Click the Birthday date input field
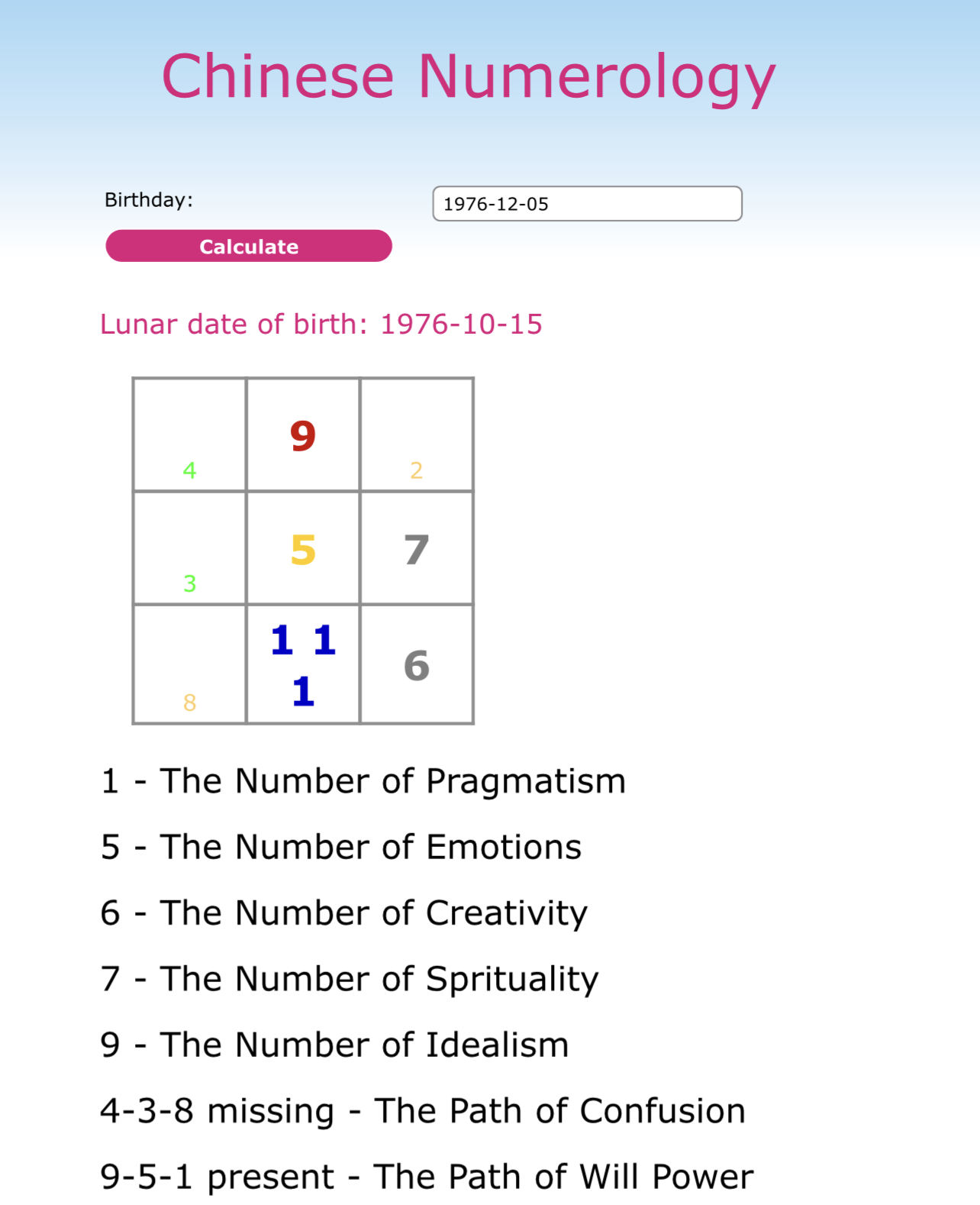 [586, 204]
